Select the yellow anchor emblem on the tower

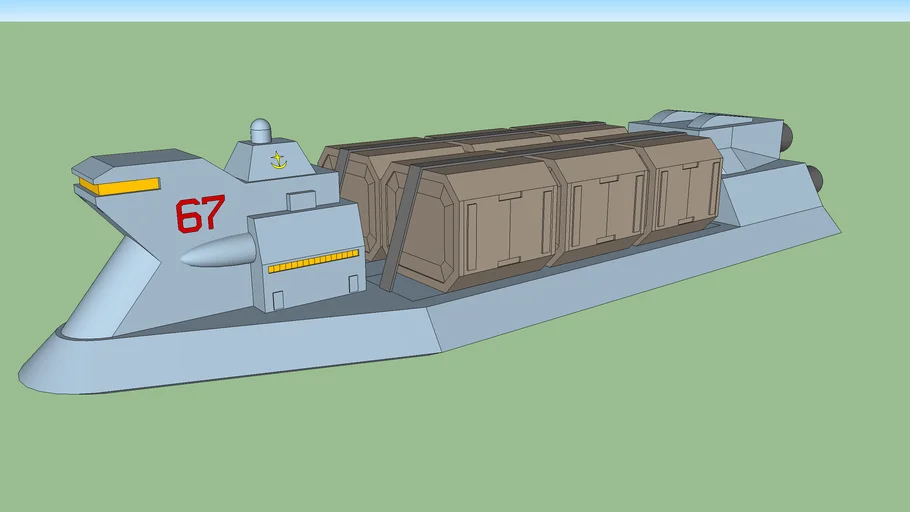277,159
